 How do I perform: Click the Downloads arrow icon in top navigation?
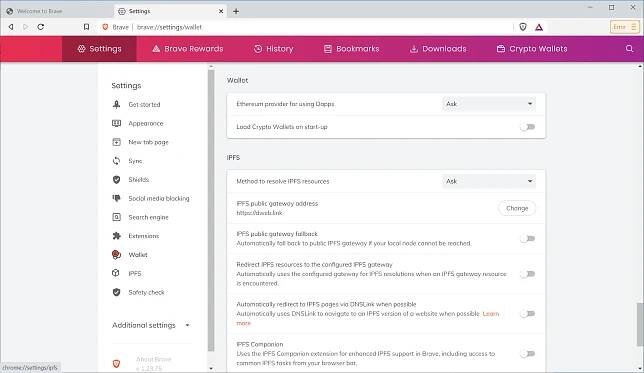414,49
